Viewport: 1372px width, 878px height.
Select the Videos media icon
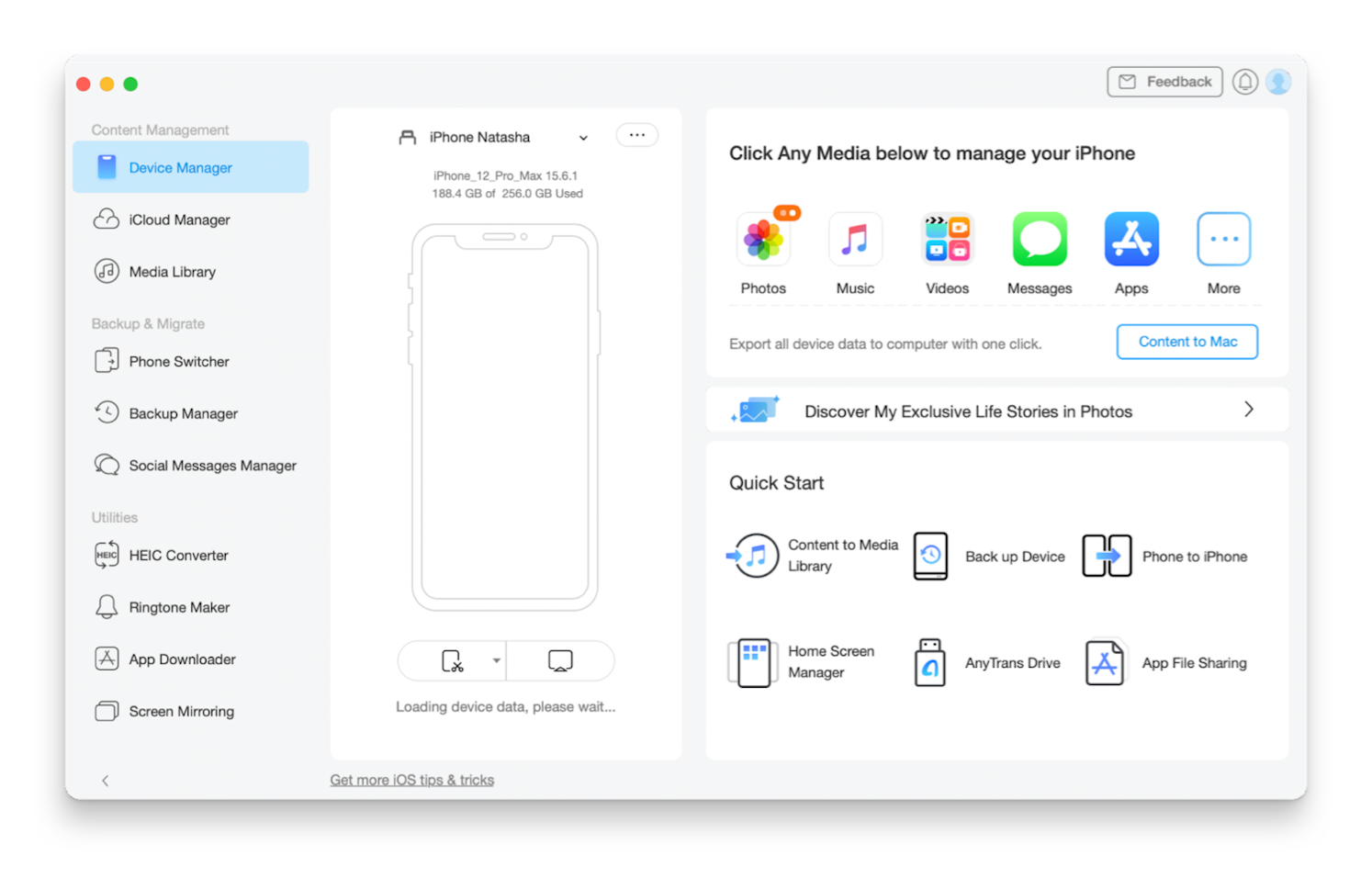947,240
